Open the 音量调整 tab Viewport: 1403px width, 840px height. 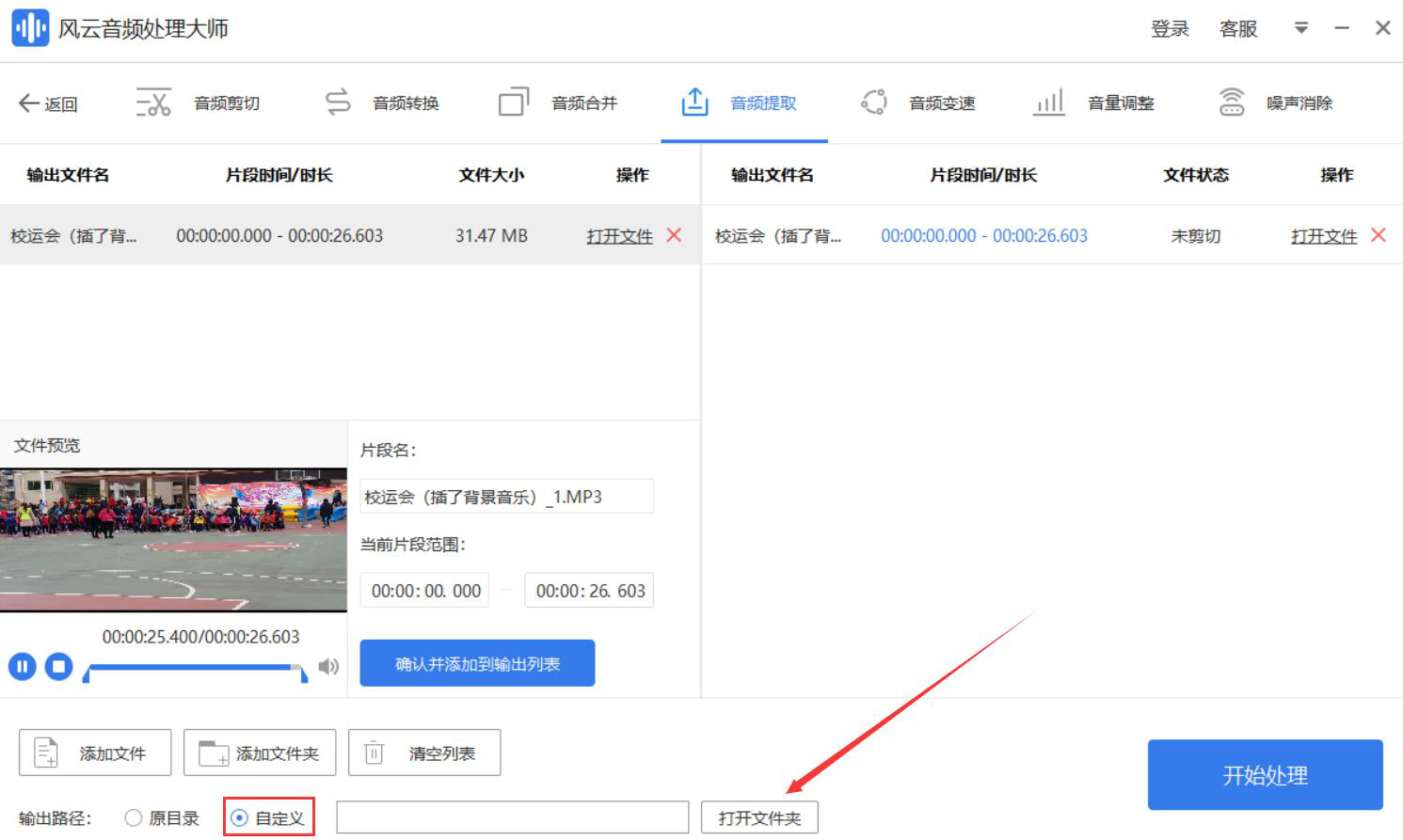[1121, 103]
